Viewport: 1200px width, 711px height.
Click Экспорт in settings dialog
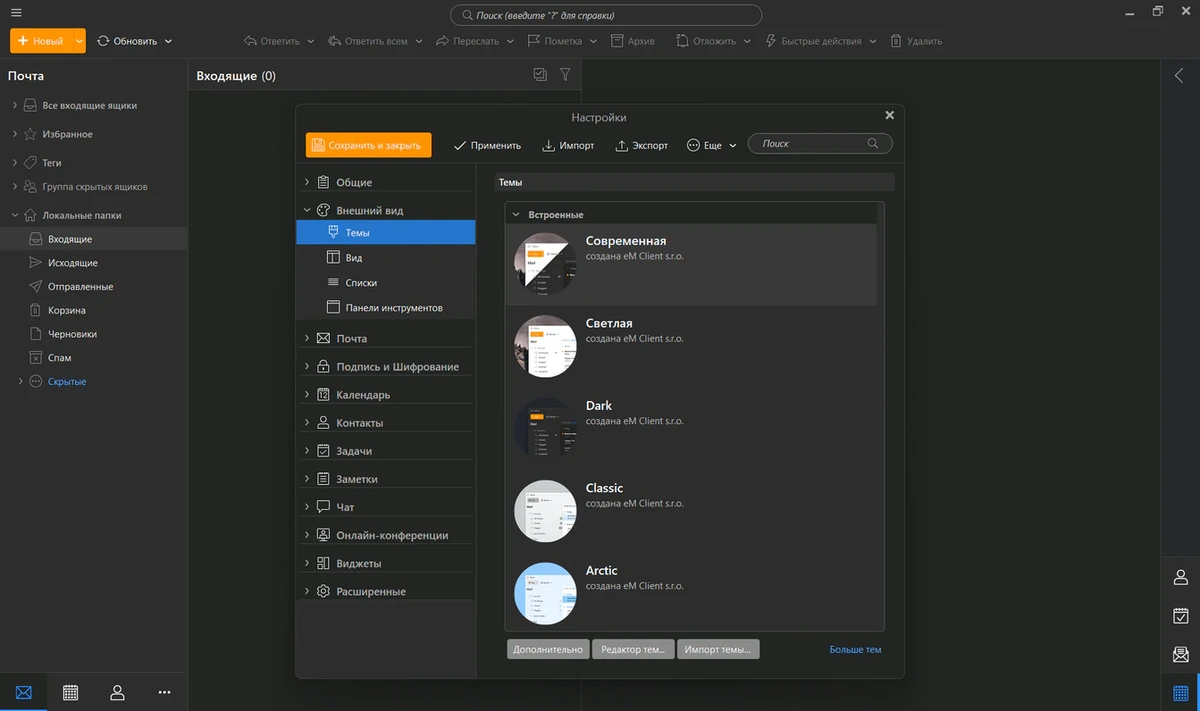[x=641, y=145]
